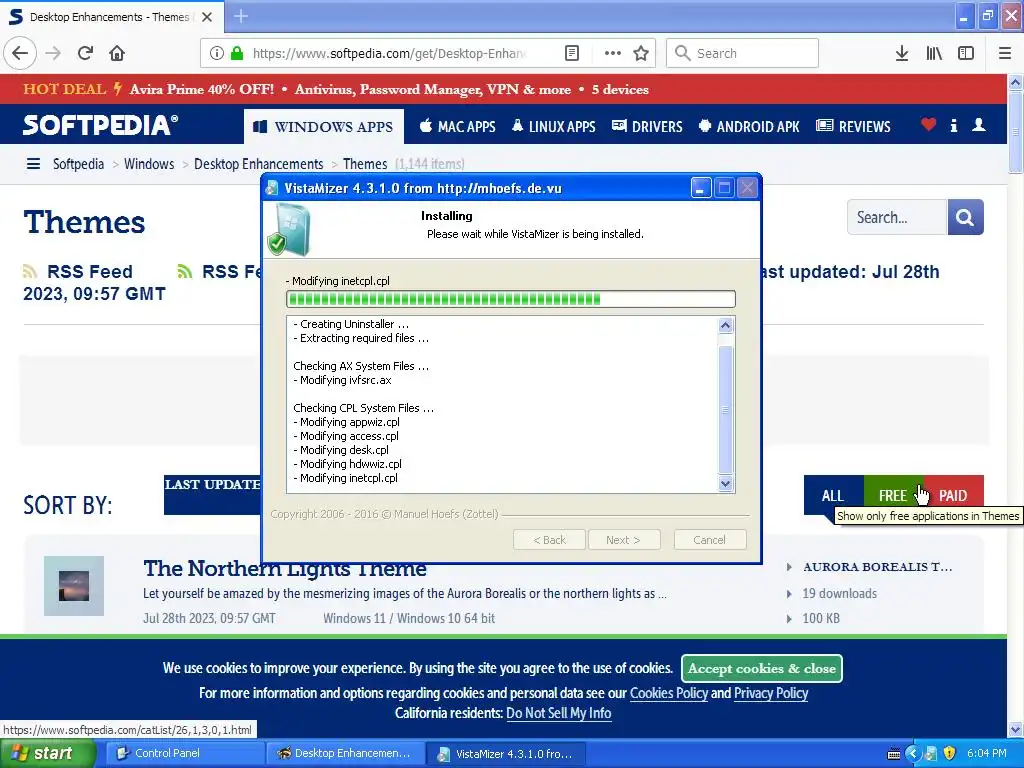Click the Softpedia favorites heart icon
Viewport: 1024px width, 768px height.
[928, 124]
